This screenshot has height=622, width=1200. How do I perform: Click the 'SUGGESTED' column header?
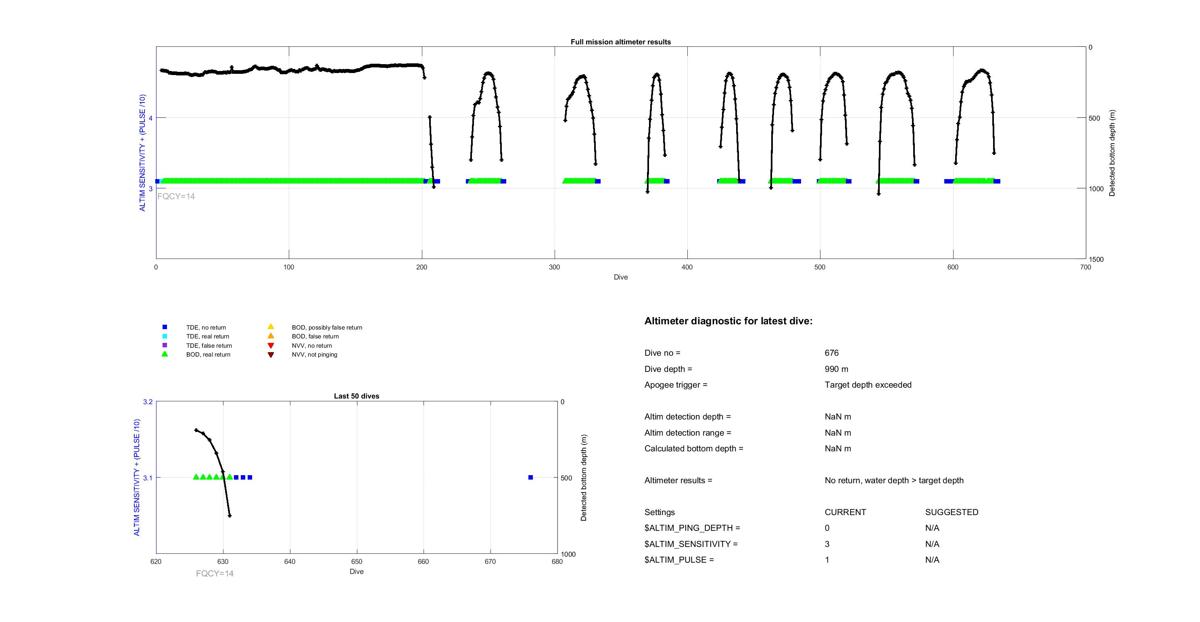click(x=952, y=512)
